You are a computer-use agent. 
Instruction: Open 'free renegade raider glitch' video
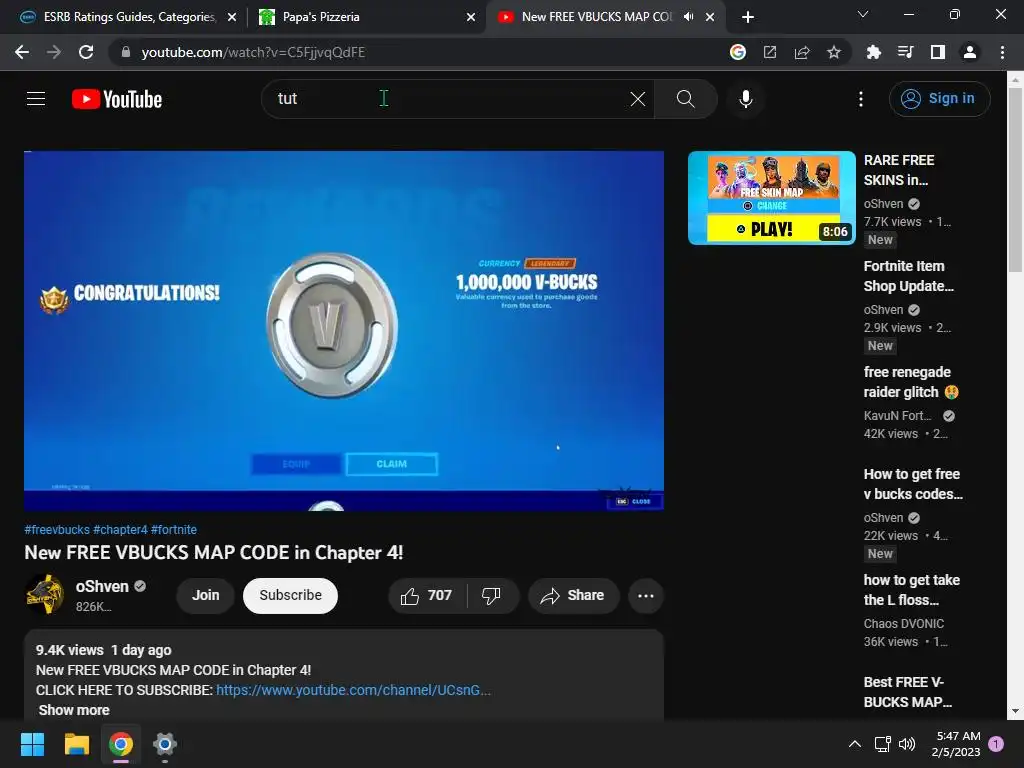[x=910, y=382]
